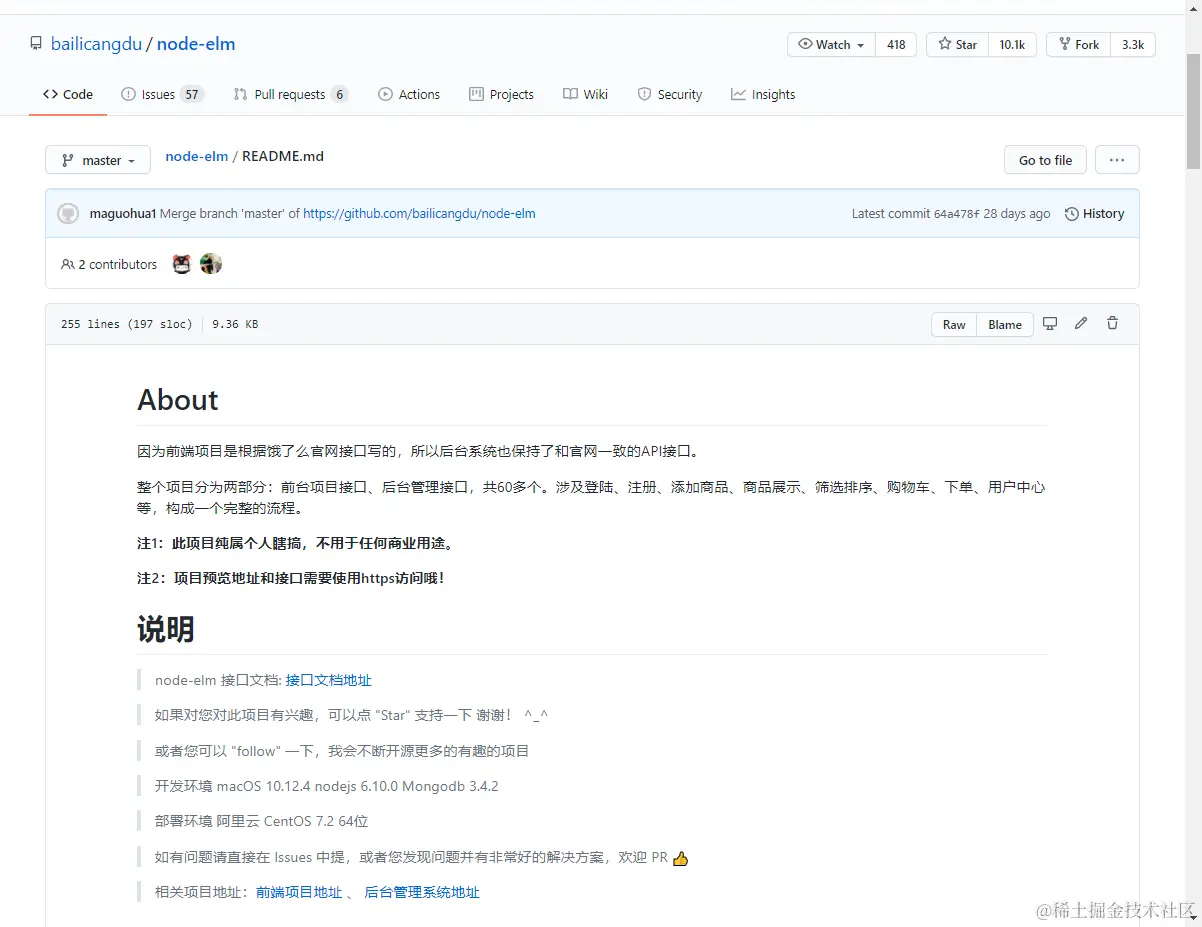Viewport: 1202px width, 927px height.
Task: Expand the master branch dropdown
Action: point(98,160)
